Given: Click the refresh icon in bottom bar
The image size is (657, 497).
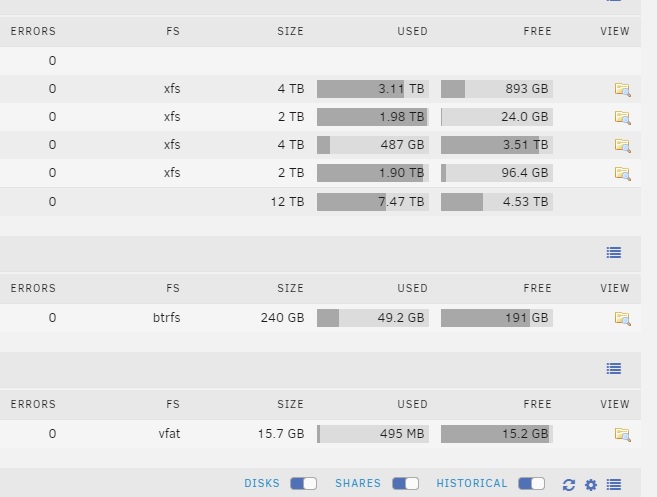Looking at the screenshot, I should pos(569,485).
